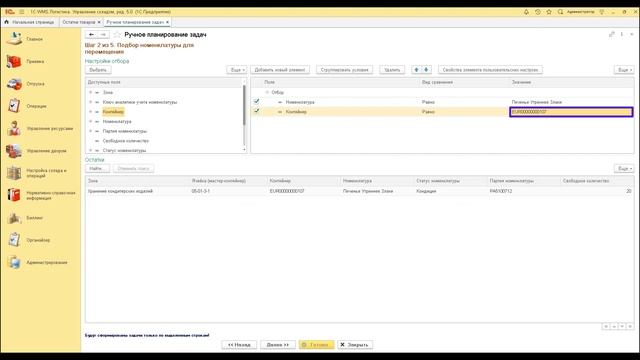
Task: Click the Закрыть button
Action: tap(355, 344)
